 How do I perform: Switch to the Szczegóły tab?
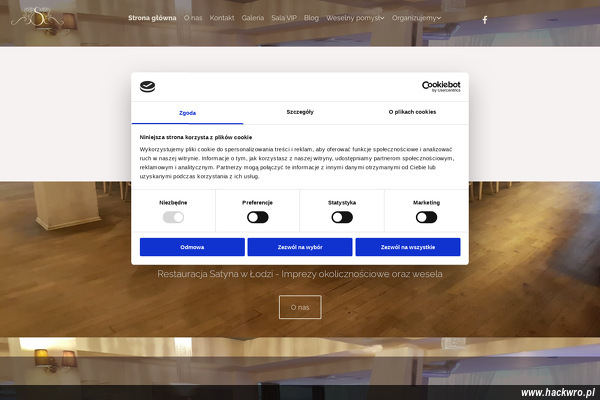[x=300, y=112]
